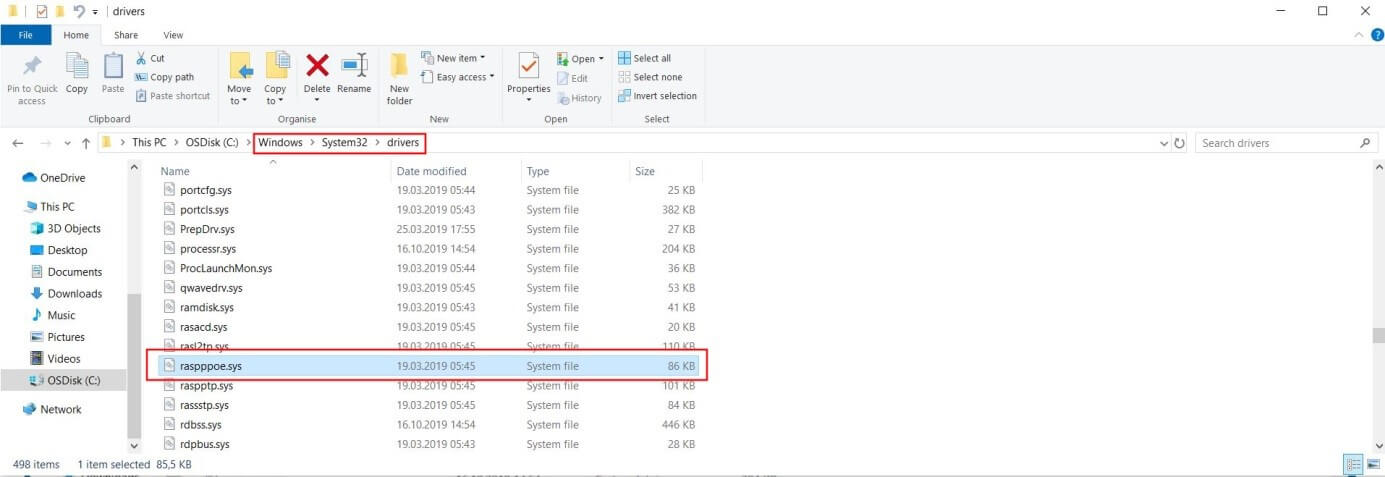Click OSDisk (C:) in address bar
Viewport: 1385px width, 477px height.
(x=212, y=143)
